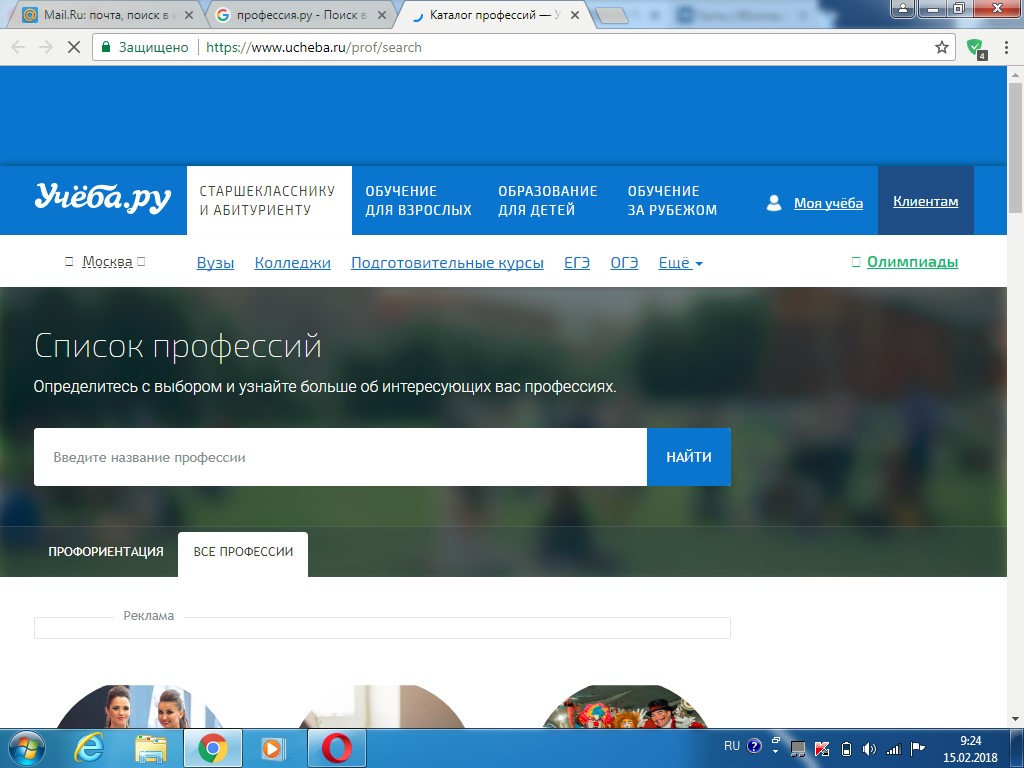Image resolution: width=1024 pixels, height=768 pixels.
Task: Open the new tab button
Action: [x=611, y=16]
